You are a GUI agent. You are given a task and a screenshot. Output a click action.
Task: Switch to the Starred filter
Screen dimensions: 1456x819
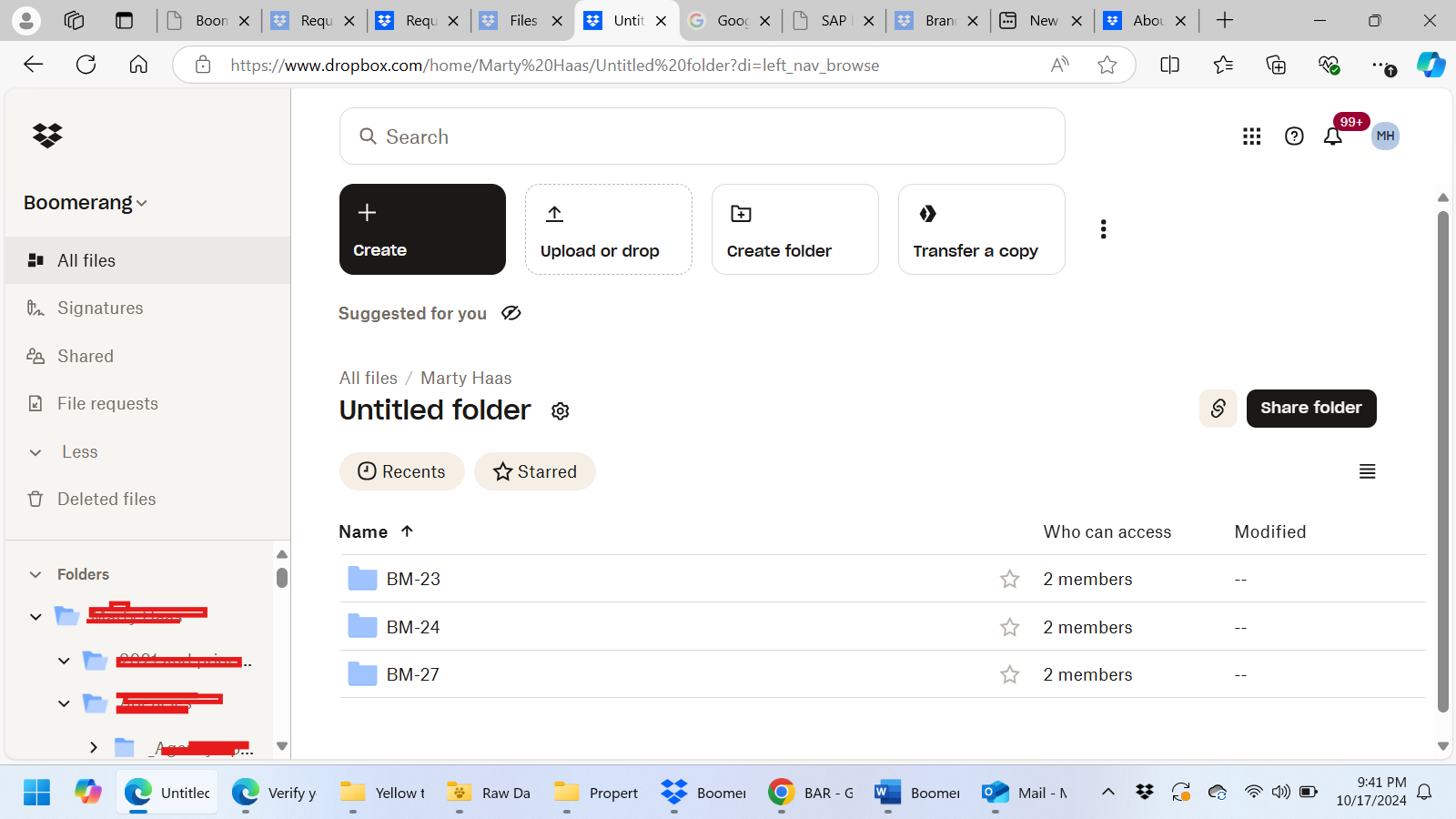click(x=535, y=471)
